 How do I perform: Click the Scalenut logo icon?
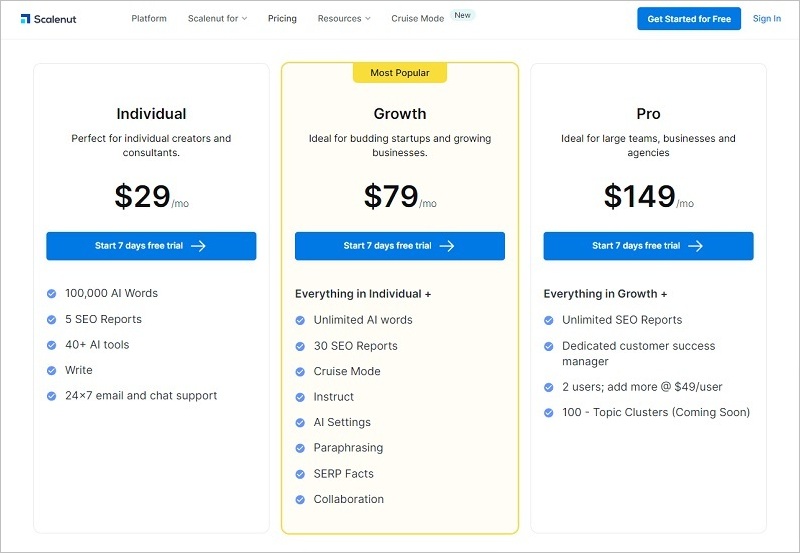pos(25,19)
